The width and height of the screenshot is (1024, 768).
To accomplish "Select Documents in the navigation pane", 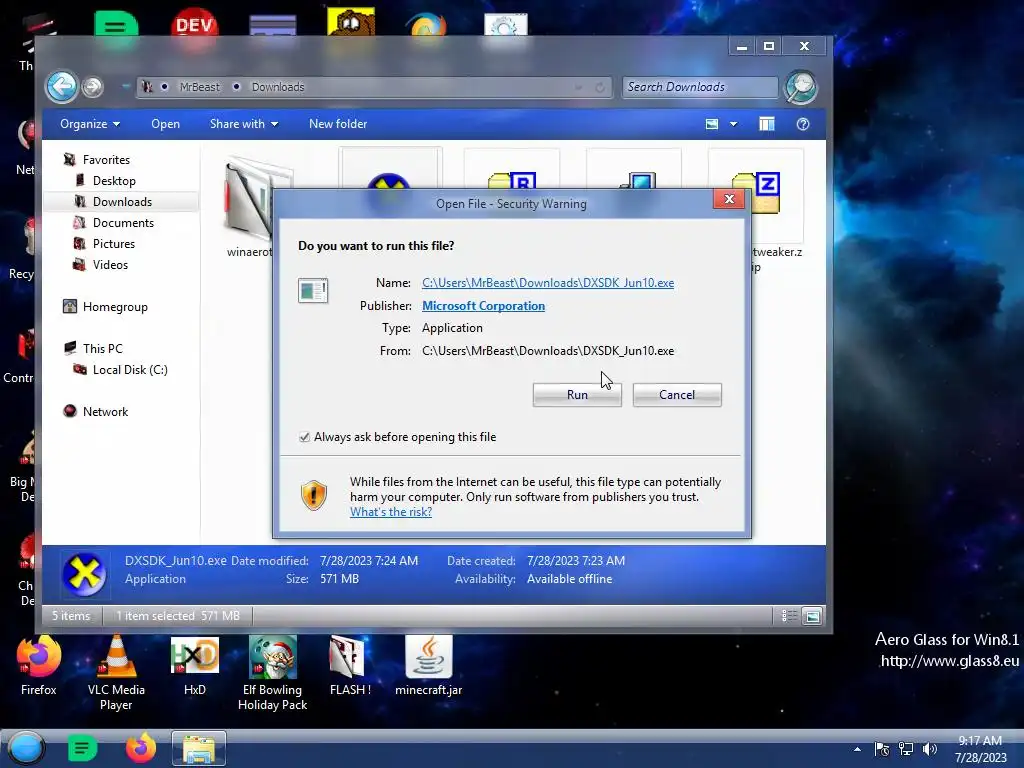I will (123, 223).
